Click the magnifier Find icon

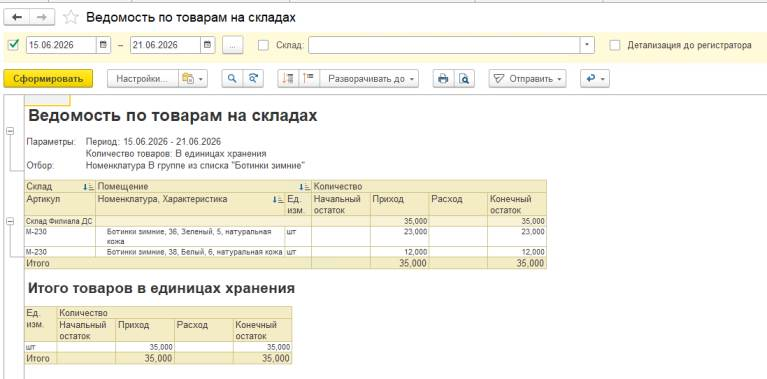click(x=232, y=79)
